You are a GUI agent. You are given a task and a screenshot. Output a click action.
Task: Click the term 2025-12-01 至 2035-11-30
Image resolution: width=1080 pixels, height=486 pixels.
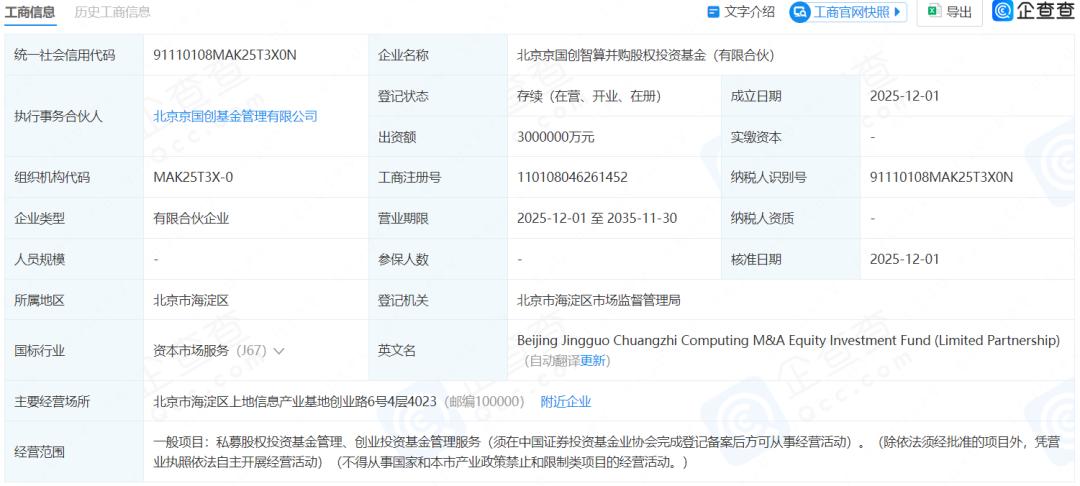(x=597, y=219)
